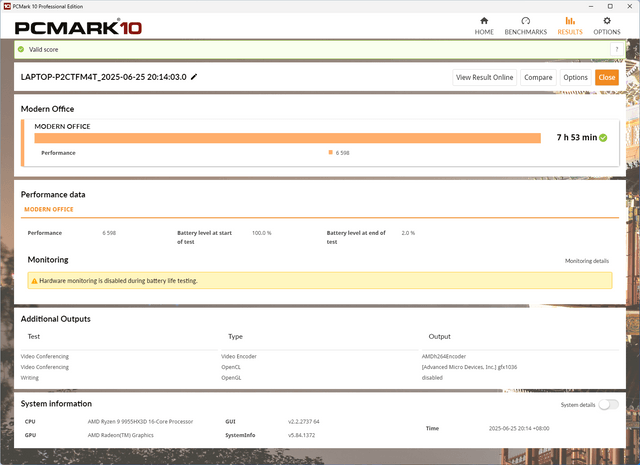The height and width of the screenshot is (465, 640).
Task: Click the AMD Radeon(TM) Graphics GPU value
Action: pos(120,435)
